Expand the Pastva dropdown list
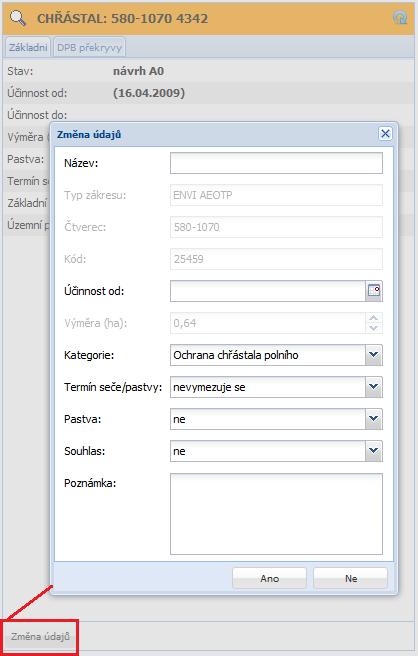The image size is (418, 656). tap(374, 419)
